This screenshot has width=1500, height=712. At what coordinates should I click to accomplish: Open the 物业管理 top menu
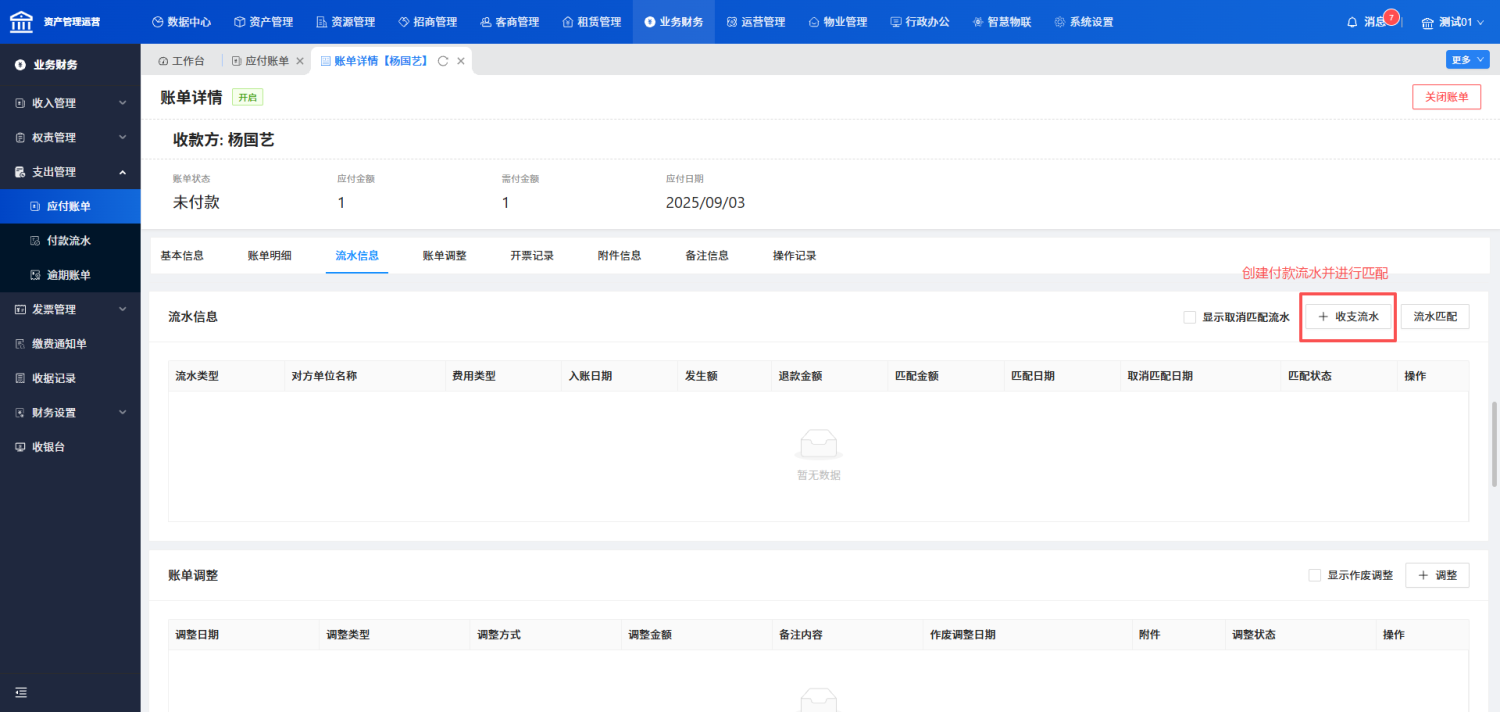pyautogui.click(x=838, y=22)
